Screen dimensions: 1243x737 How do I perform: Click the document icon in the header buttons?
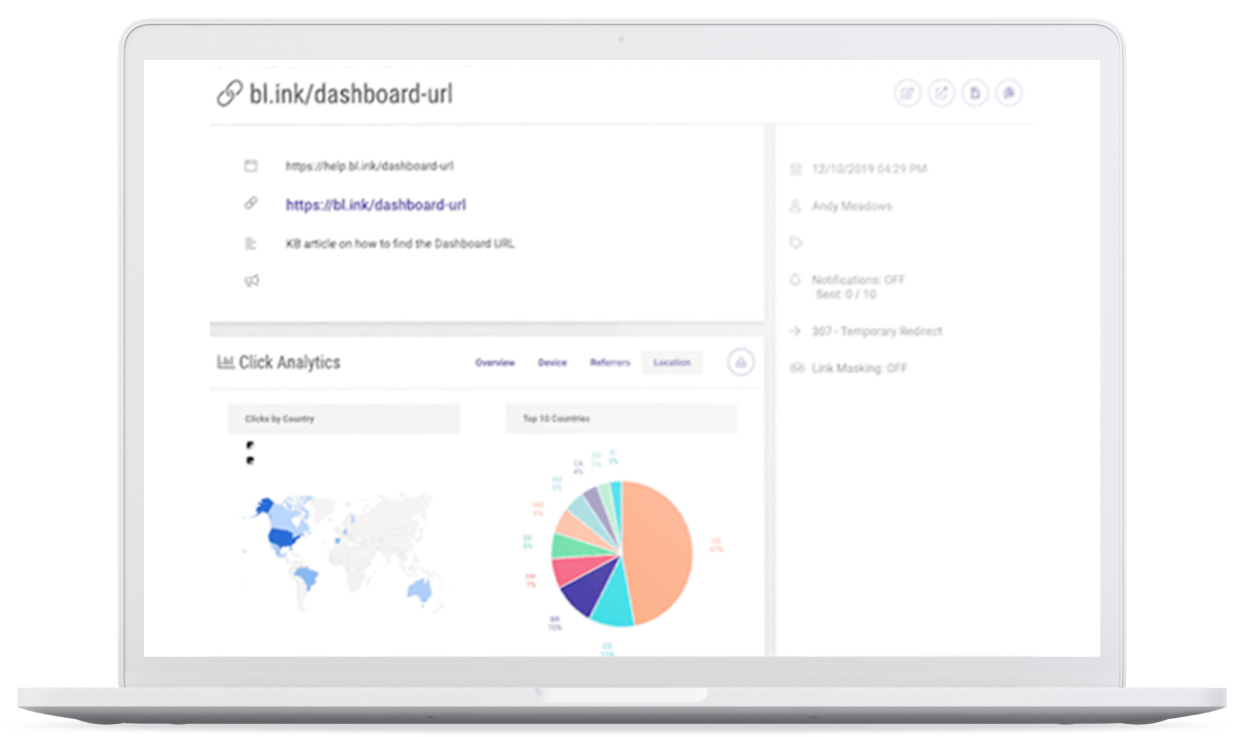(x=975, y=93)
